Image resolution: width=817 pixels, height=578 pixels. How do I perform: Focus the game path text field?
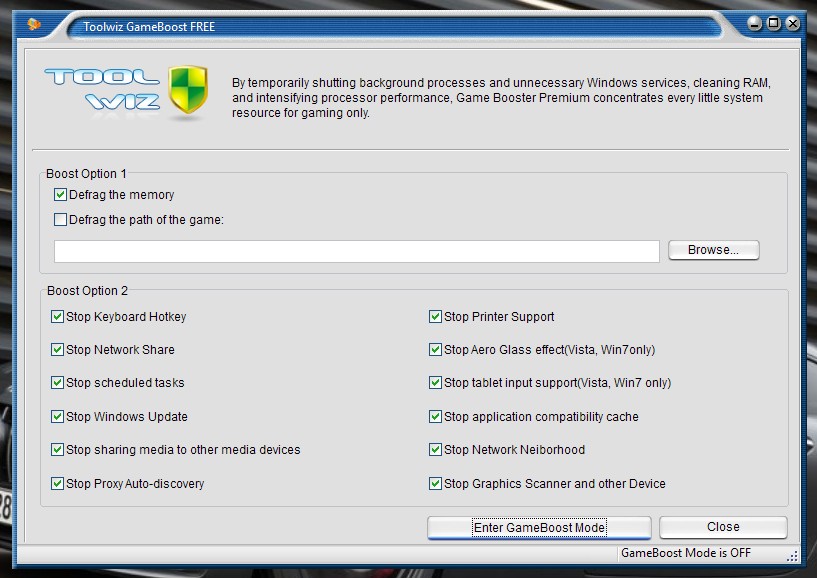pos(357,251)
